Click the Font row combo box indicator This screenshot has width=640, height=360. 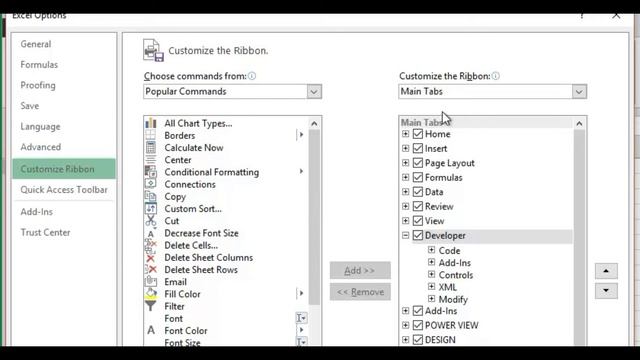pyautogui.click(x=301, y=318)
